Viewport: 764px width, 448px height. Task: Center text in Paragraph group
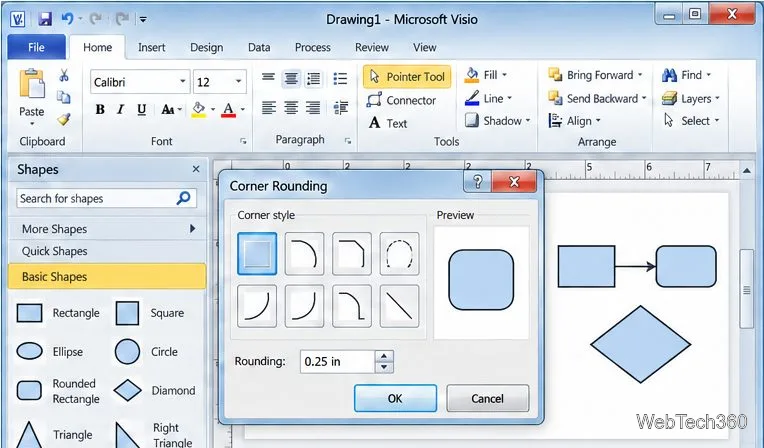point(291,108)
